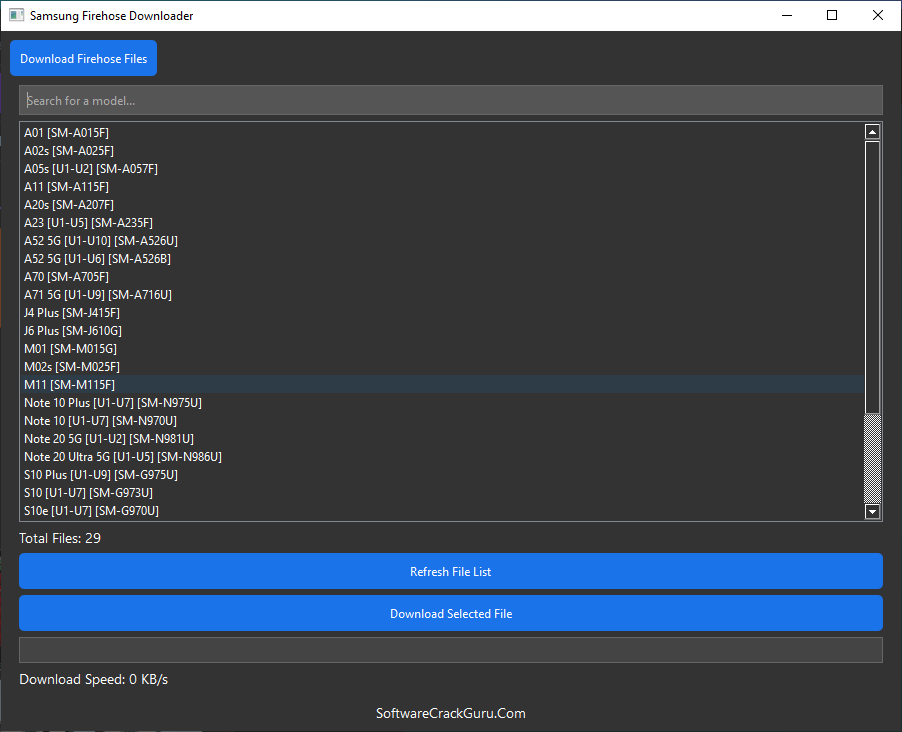The image size is (902, 732).
Task: Click the model list scrollbar thumb
Action: click(872, 275)
